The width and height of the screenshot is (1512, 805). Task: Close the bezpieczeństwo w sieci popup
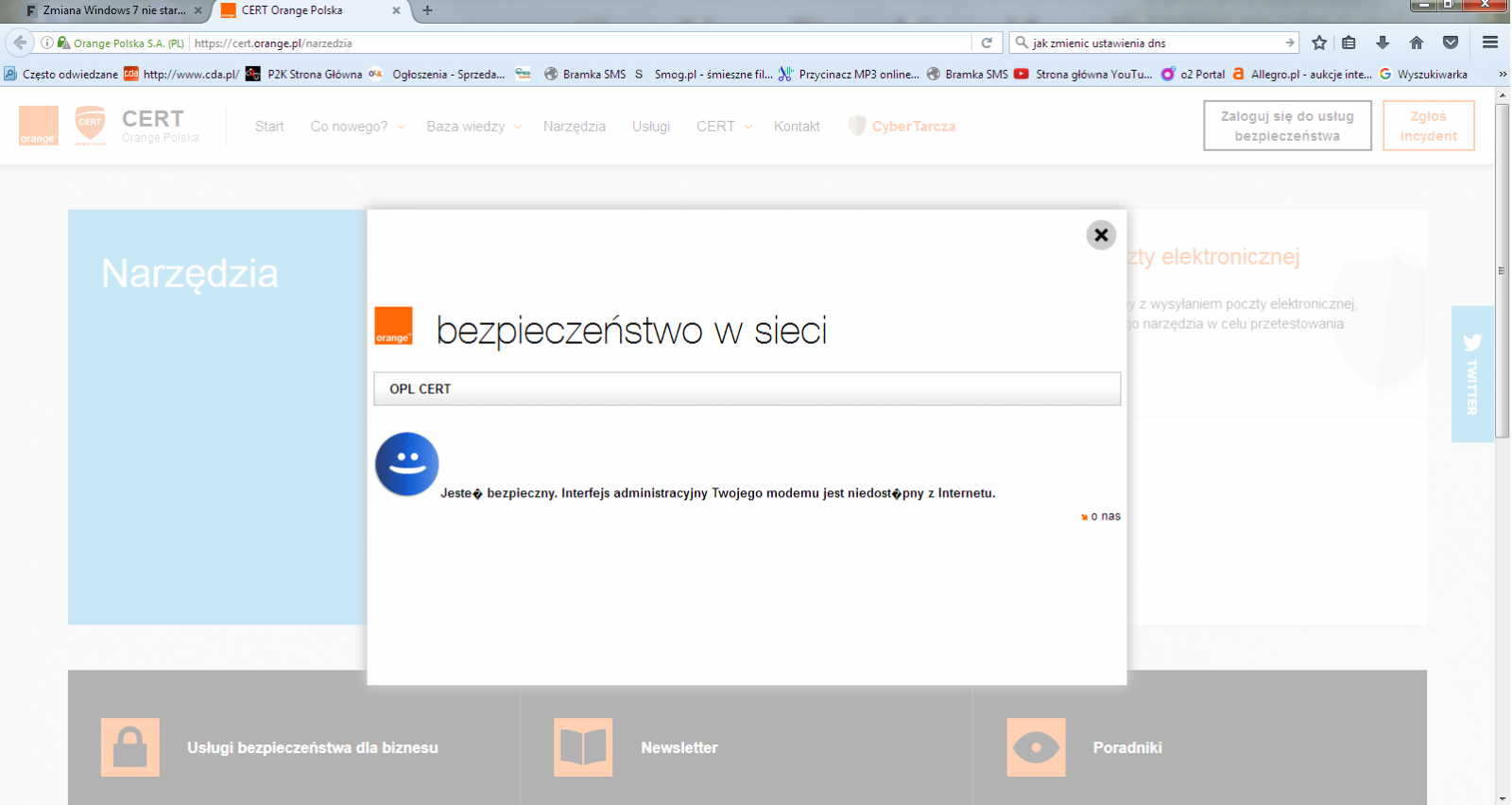(x=1101, y=235)
